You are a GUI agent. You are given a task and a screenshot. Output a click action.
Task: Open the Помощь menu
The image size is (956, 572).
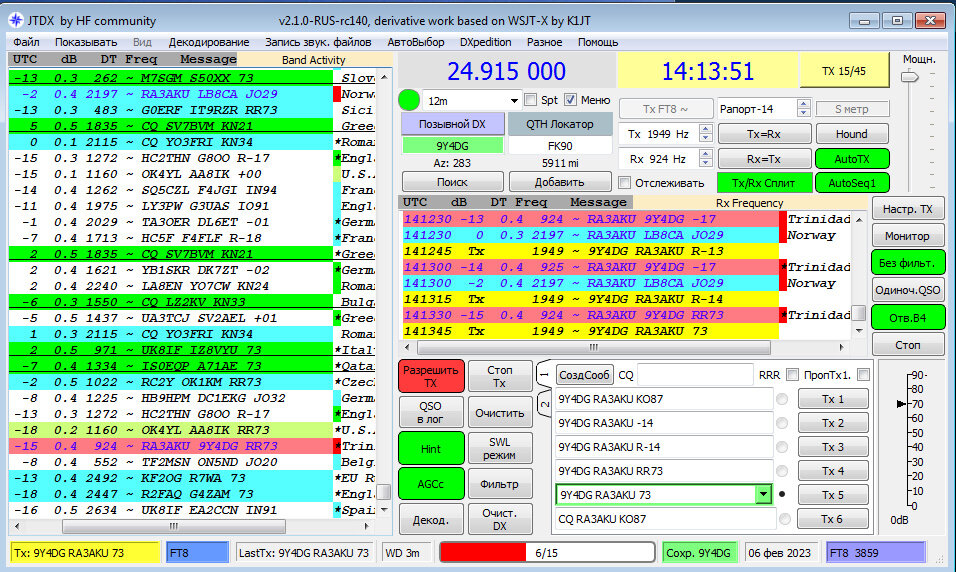(598, 42)
